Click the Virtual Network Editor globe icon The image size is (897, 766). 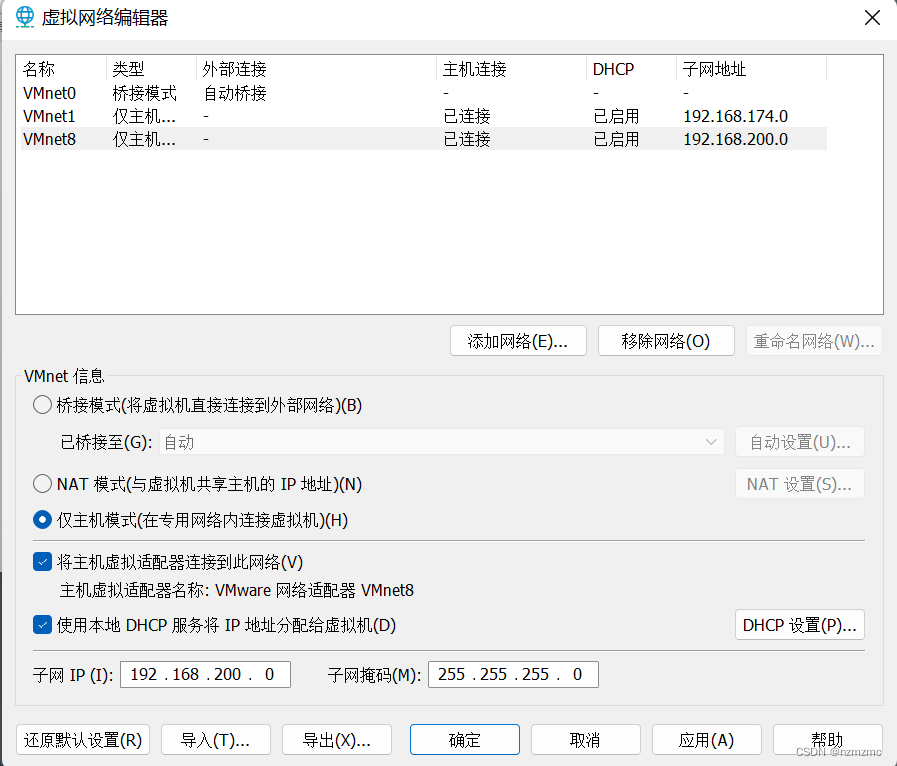coord(25,17)
